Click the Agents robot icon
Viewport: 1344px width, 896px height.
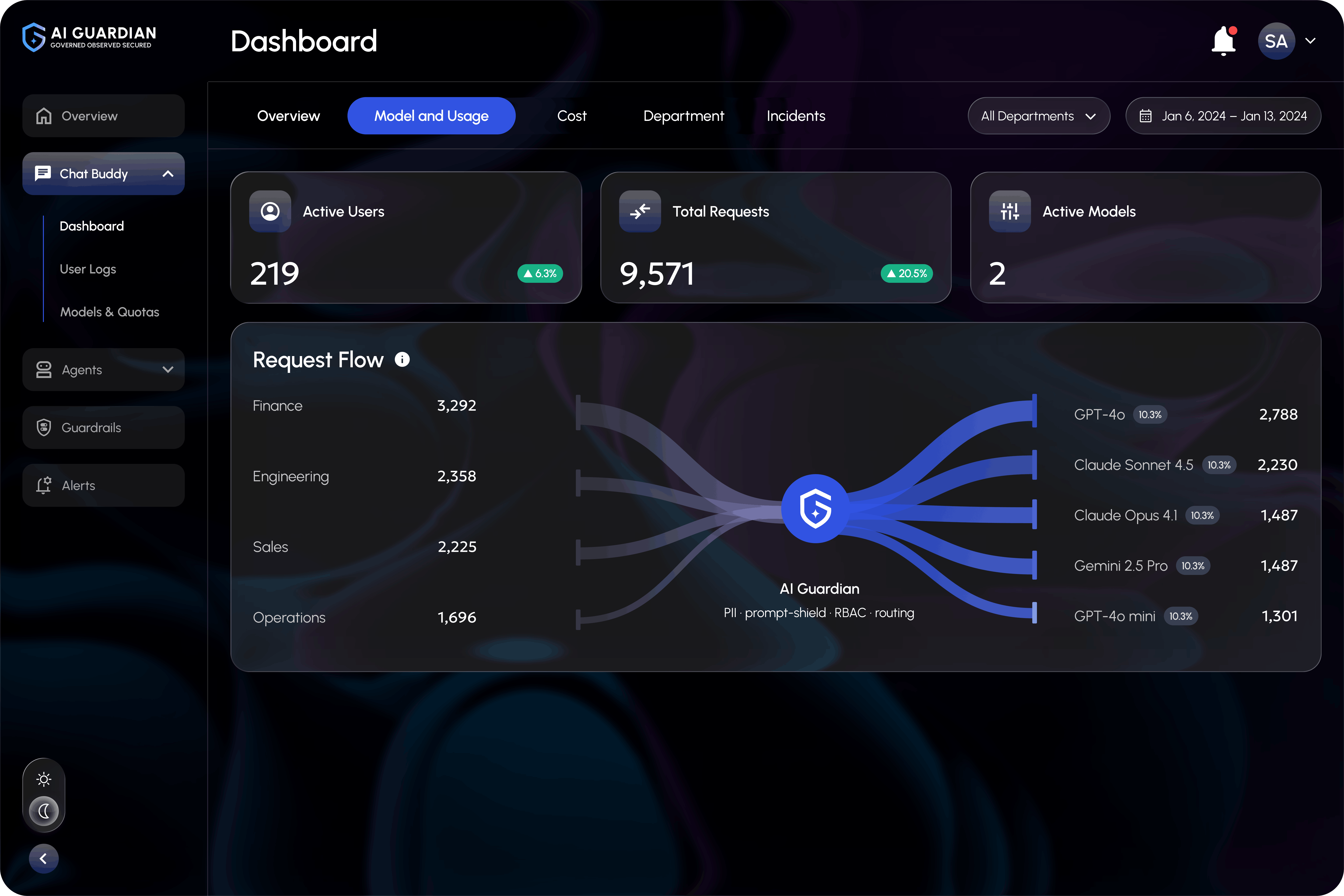tap(44, 370)
